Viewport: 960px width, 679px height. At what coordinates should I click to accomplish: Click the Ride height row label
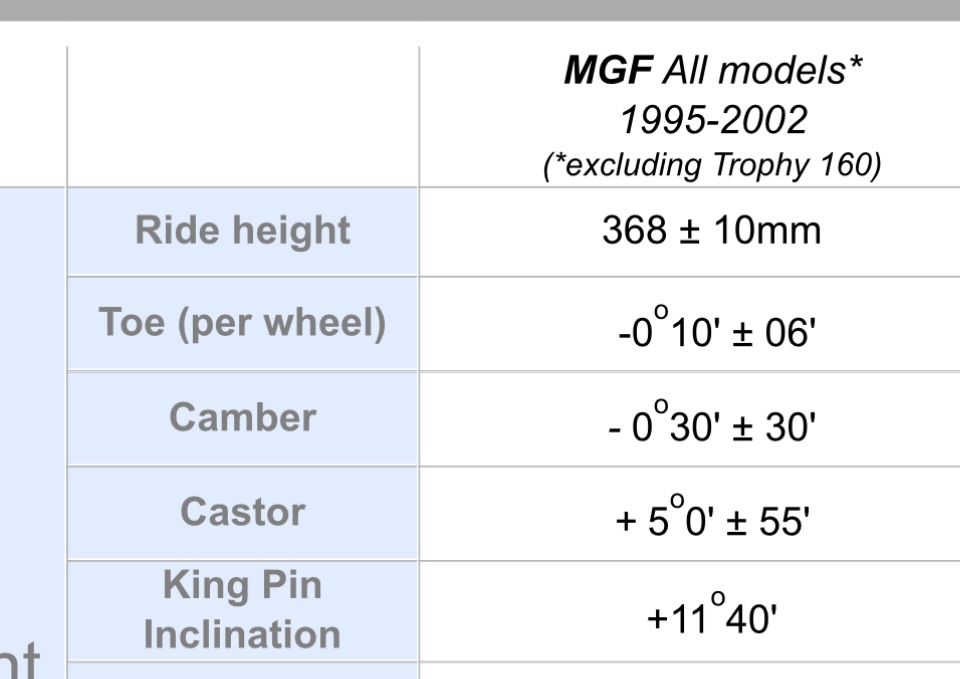pos(242,231)
